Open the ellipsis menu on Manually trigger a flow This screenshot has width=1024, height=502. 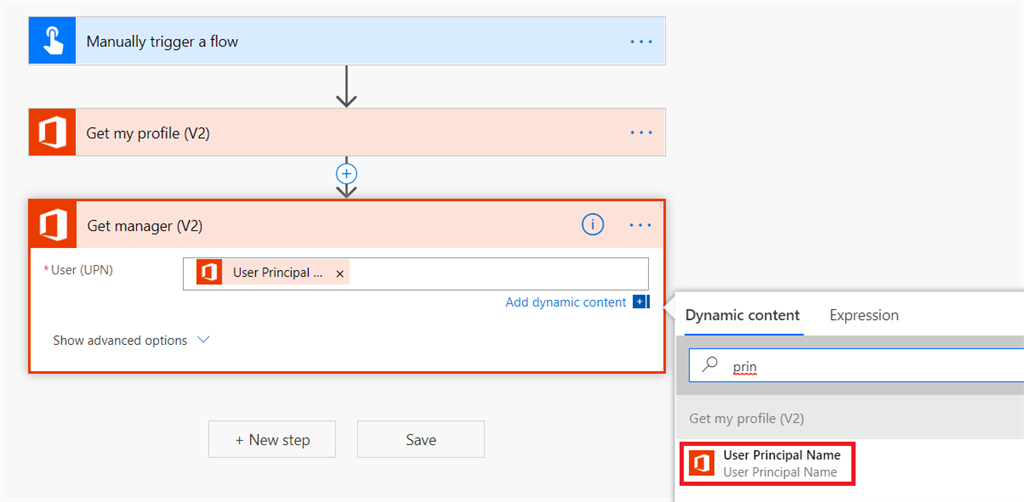(x=640, y=42)
